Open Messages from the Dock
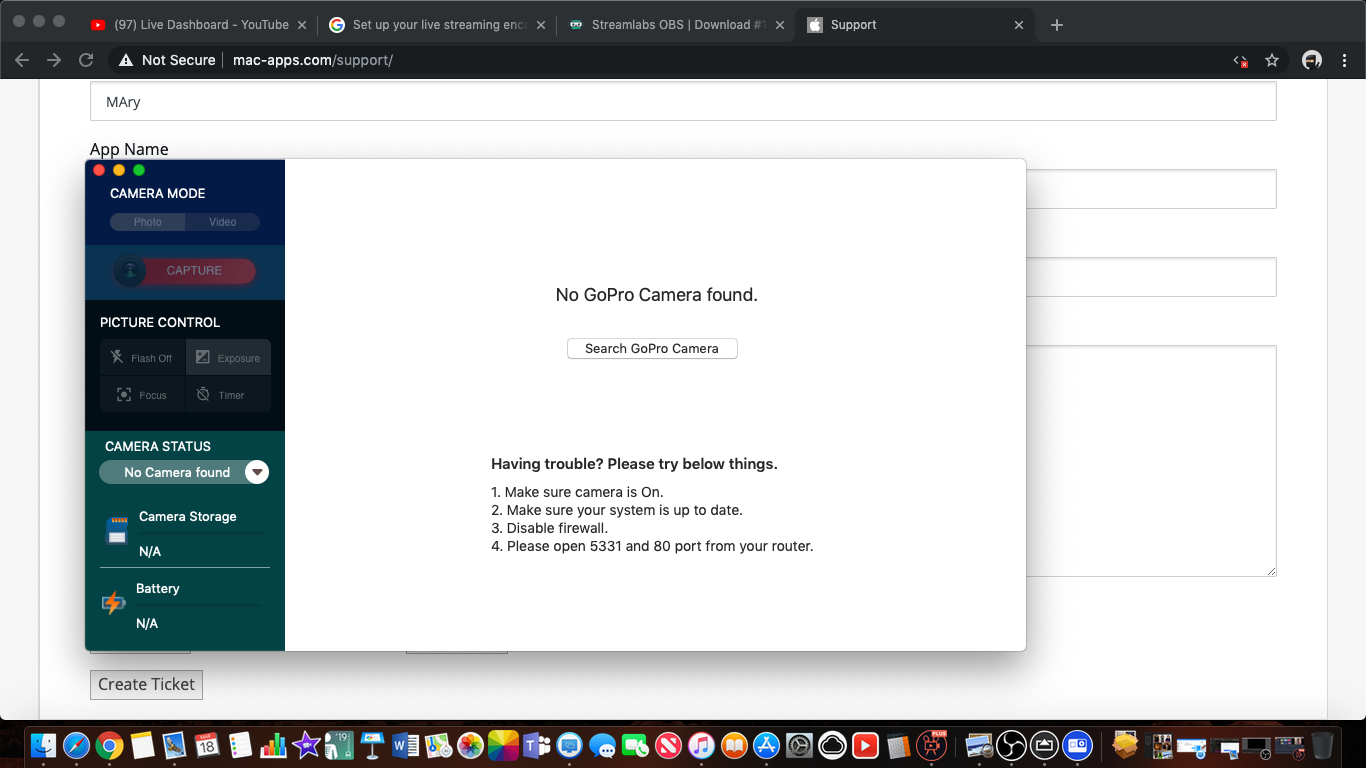This screenshot has width=1366, height=768. click(x=602, y=744)
